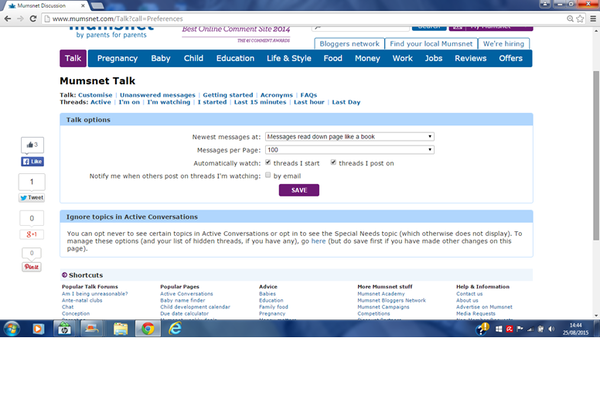Screen dimensions: 600x396
Task: Open the Offers navigation tab
Action: (x=511, y=58)
